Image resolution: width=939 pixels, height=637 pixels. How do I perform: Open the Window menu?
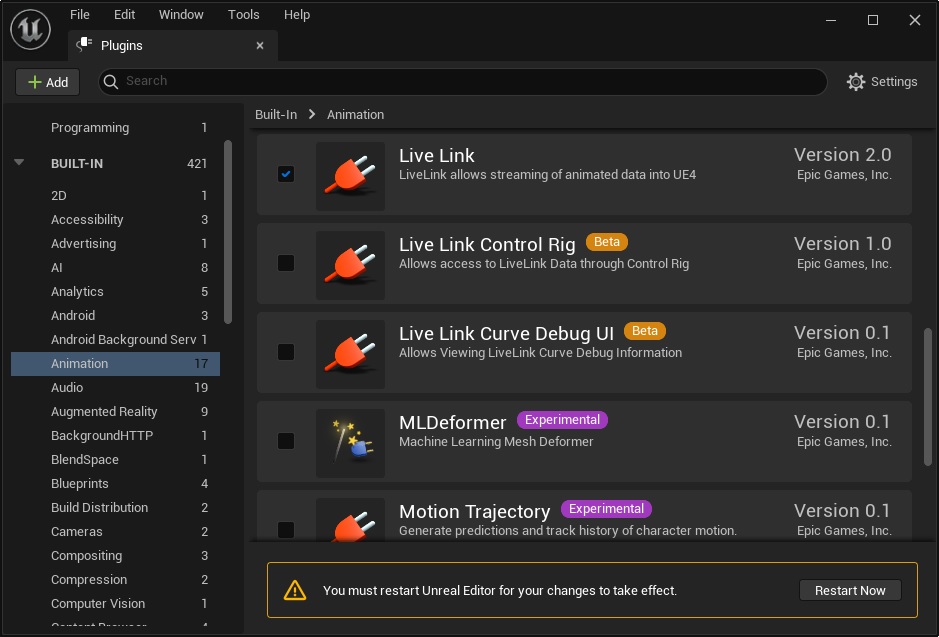pos(180,15)
